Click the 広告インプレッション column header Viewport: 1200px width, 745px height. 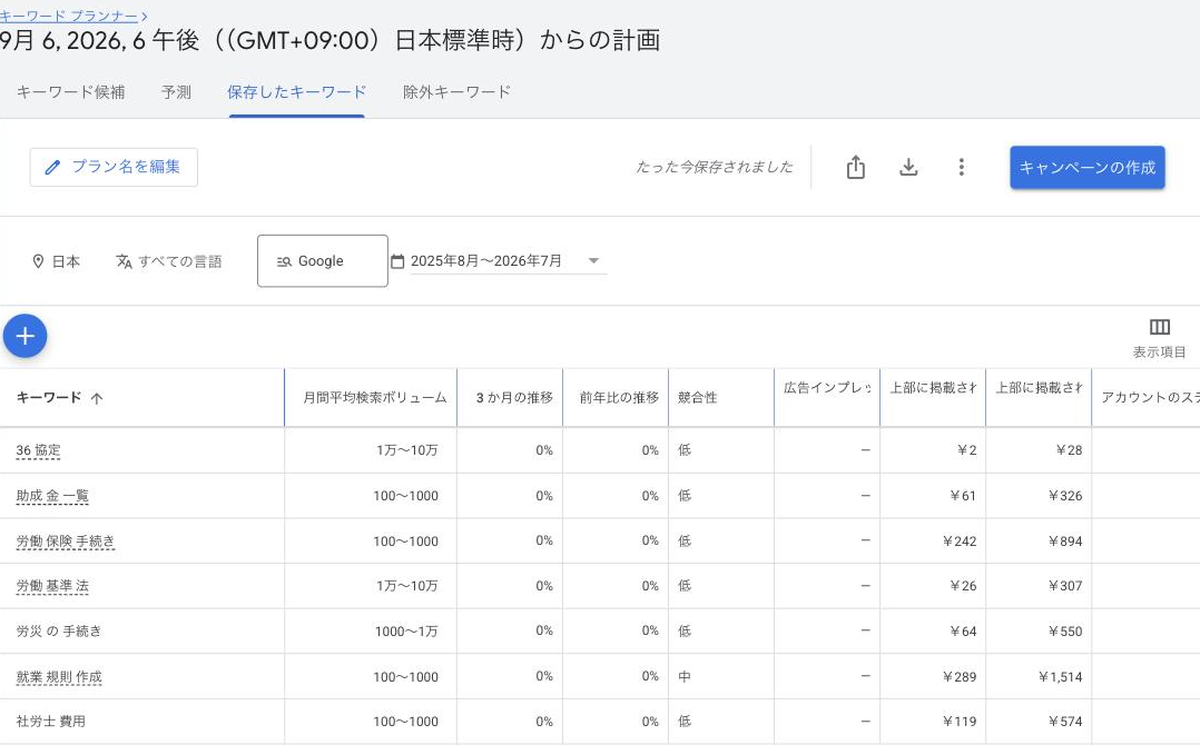[827, 388]
